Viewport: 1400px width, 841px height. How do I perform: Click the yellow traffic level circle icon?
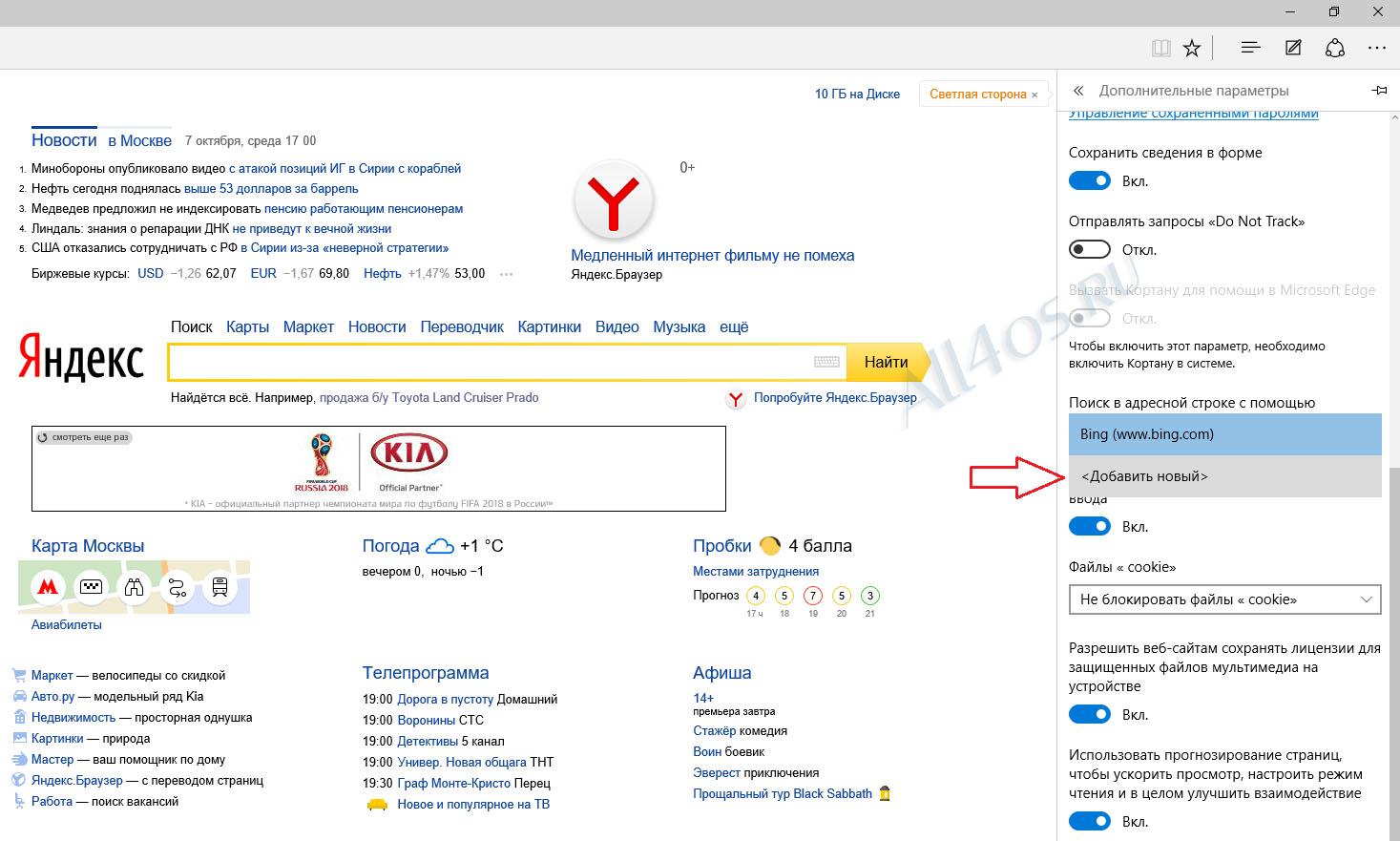point(770,546)
